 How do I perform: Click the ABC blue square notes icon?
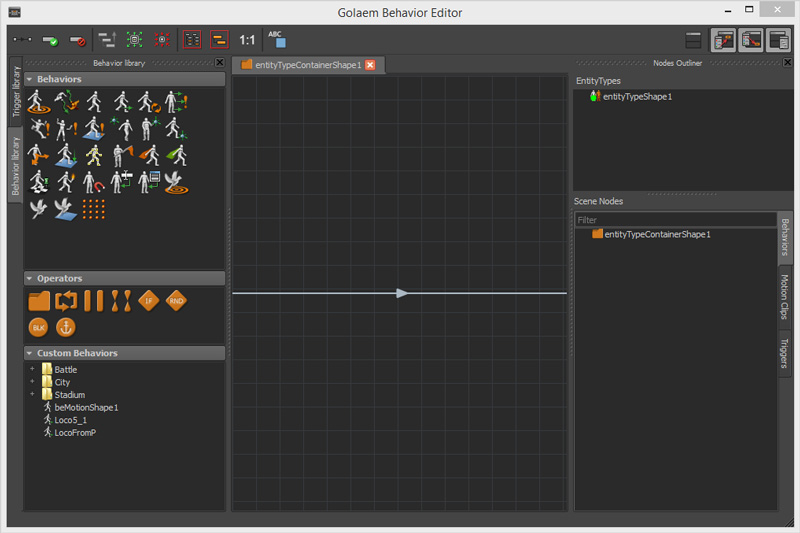pyautogui.click(x=277, y=39)
